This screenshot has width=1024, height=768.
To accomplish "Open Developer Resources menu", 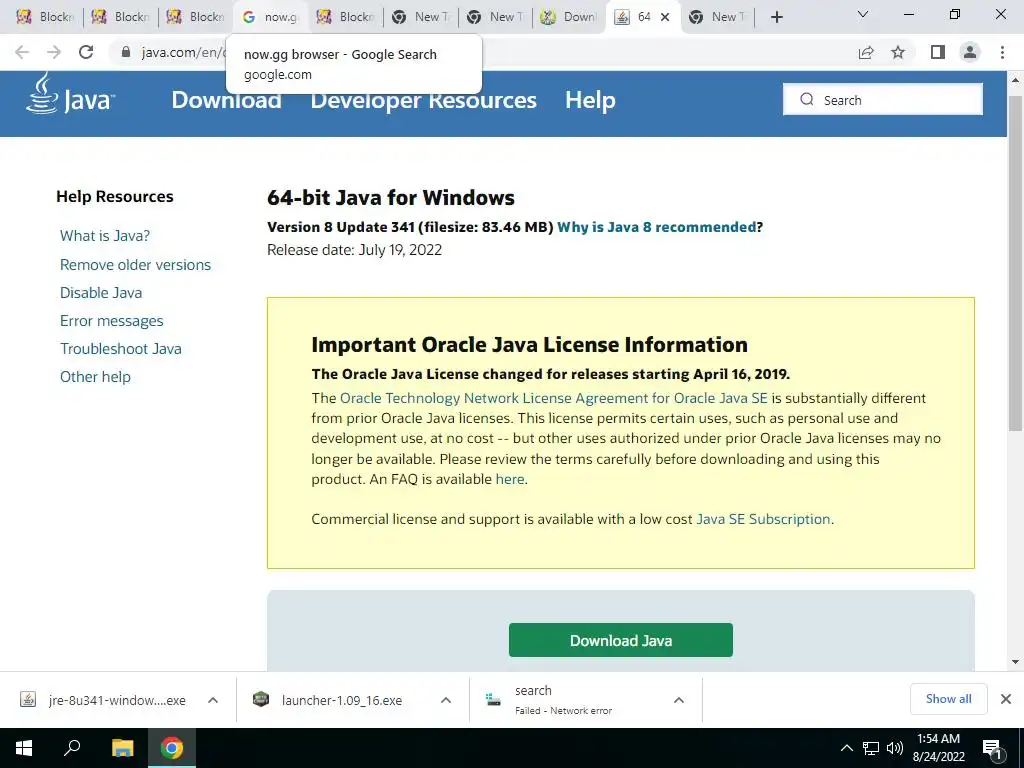I will tap(423, 100).
